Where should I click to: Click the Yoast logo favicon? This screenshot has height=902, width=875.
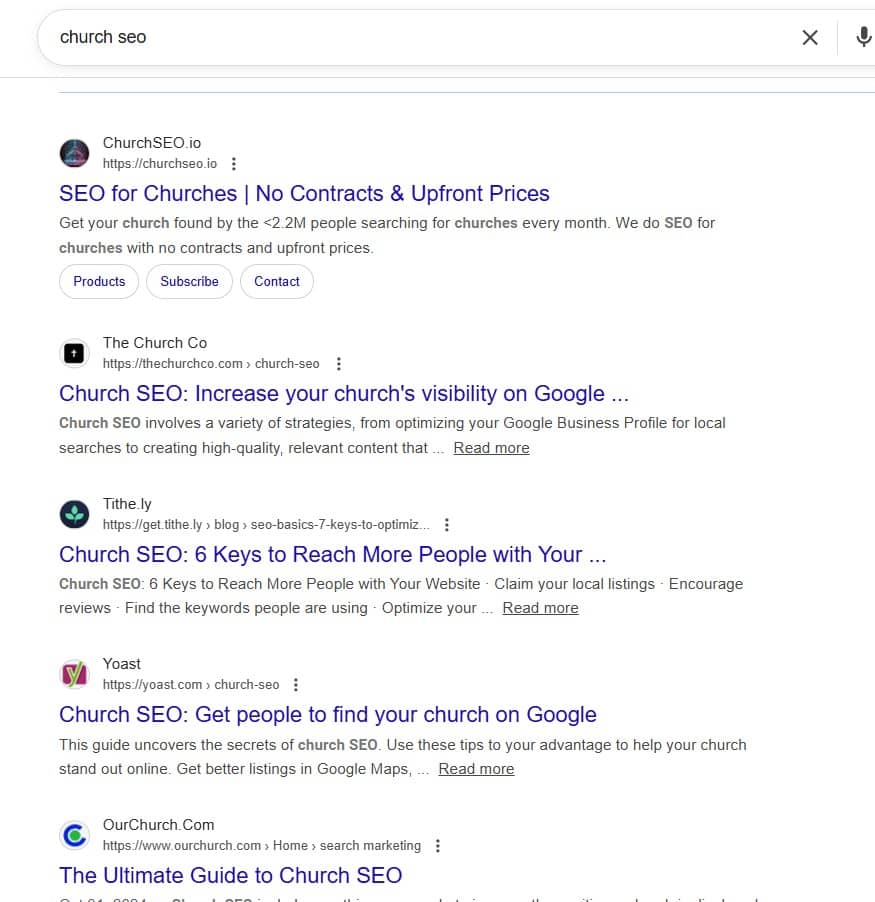pos(74,674)
